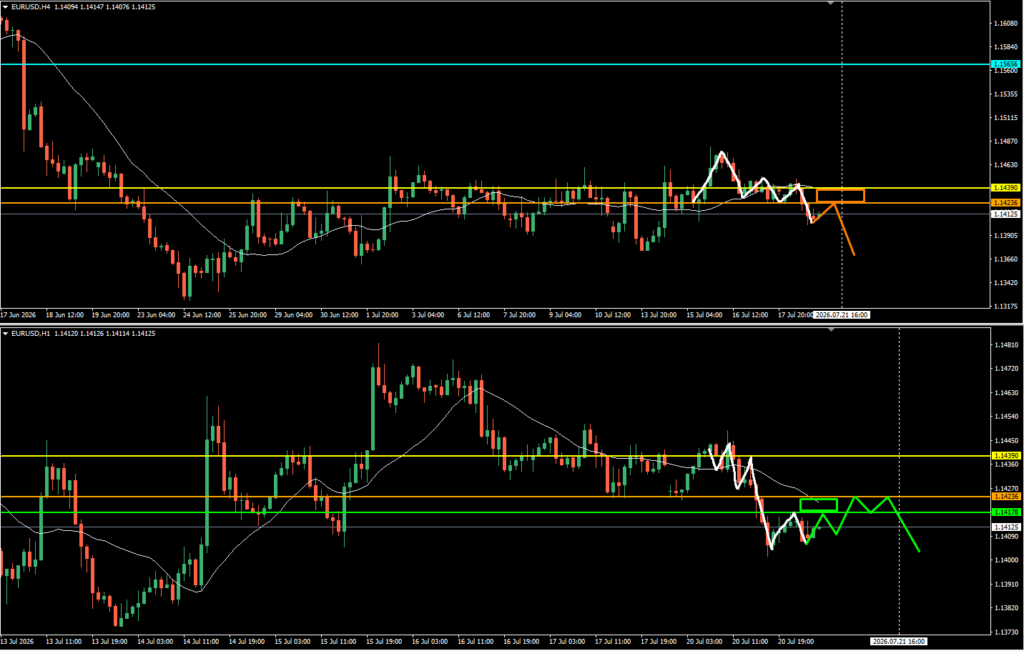Screen dimensions: 1024x651
Task: Click the 14 Jul 11:00 time axis label
Action: click(201, 641)
